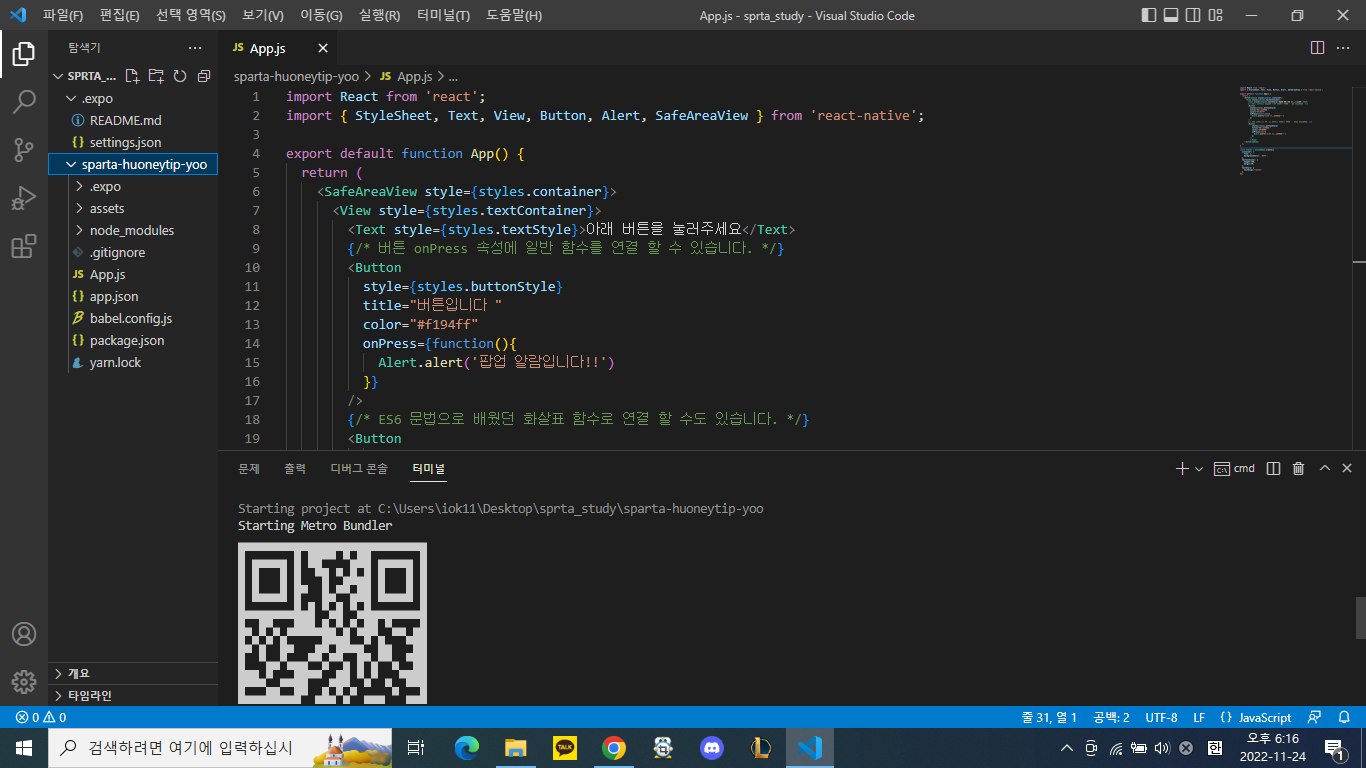This screenshot has height=768, width=1366.
Task: Click the errors and warnings count in status bar
Action: (x=41, y=717)
